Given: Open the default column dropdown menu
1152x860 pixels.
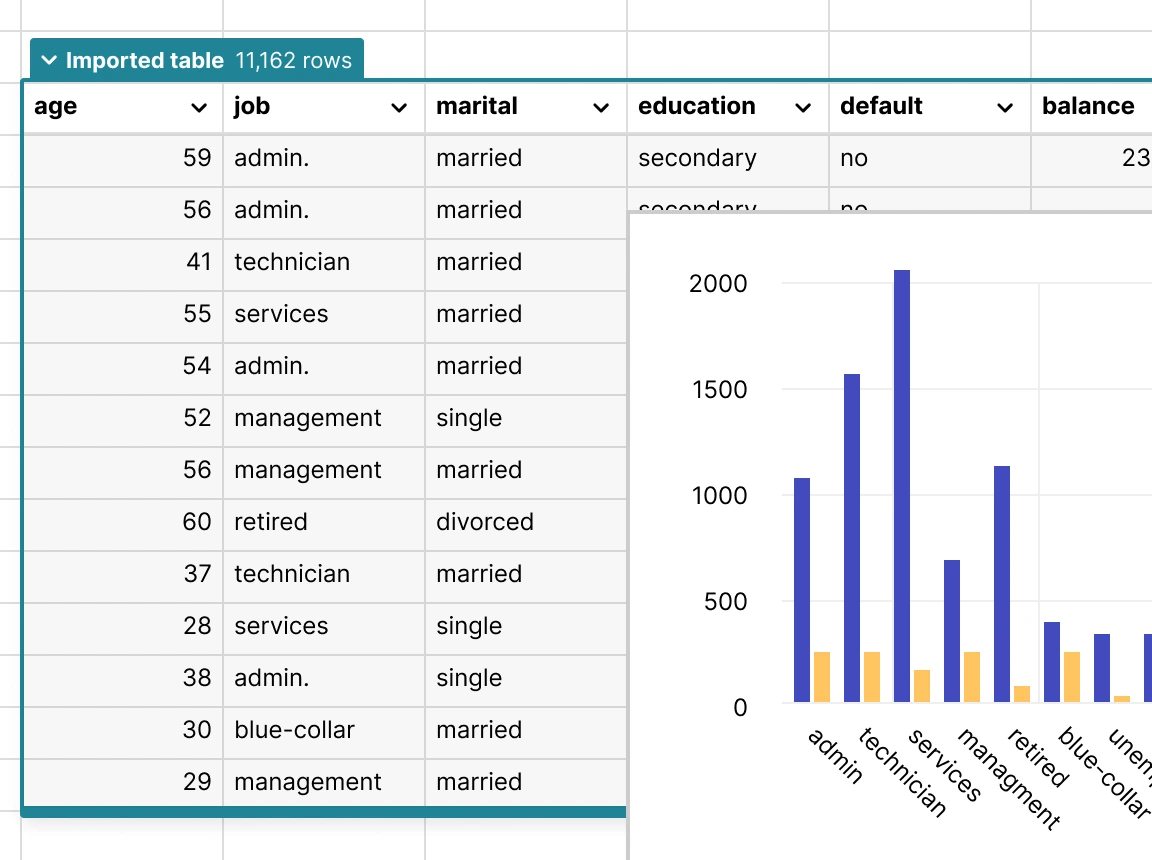Looking at the screenshot, I should [x=1005, y=108].
